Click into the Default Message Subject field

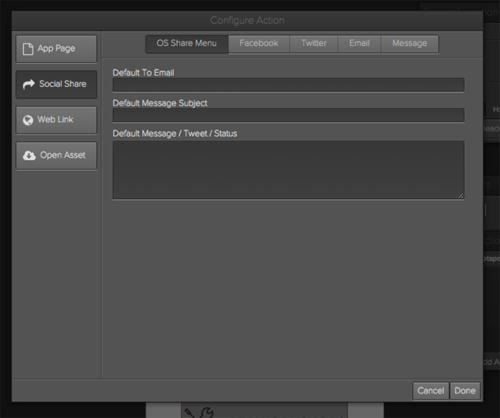[288, 115]
